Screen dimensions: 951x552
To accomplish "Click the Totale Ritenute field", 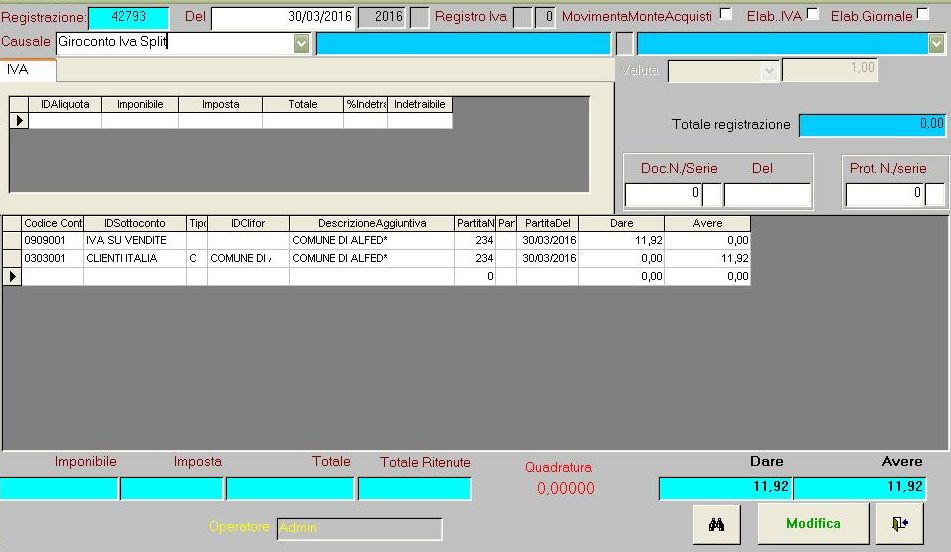I will pos(415,489).
